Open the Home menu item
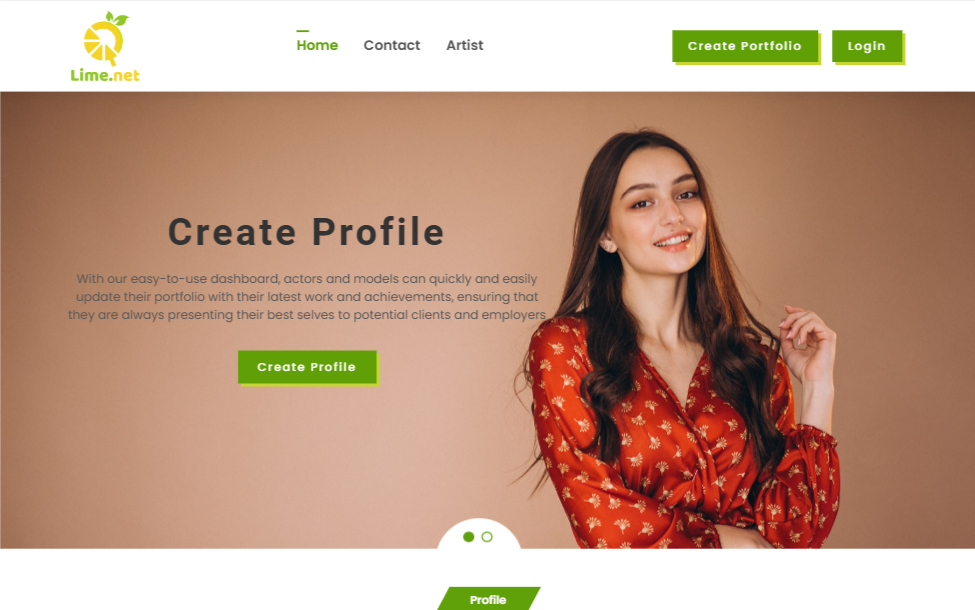The image size is (975, 610). point(317,45)
